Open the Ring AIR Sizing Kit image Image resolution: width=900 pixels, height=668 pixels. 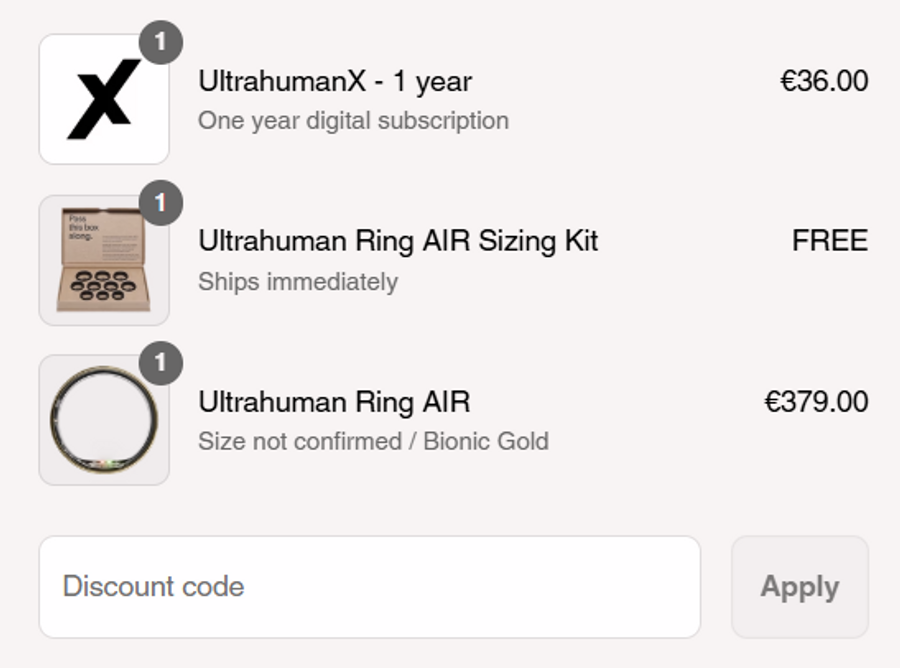click(104, 261)
